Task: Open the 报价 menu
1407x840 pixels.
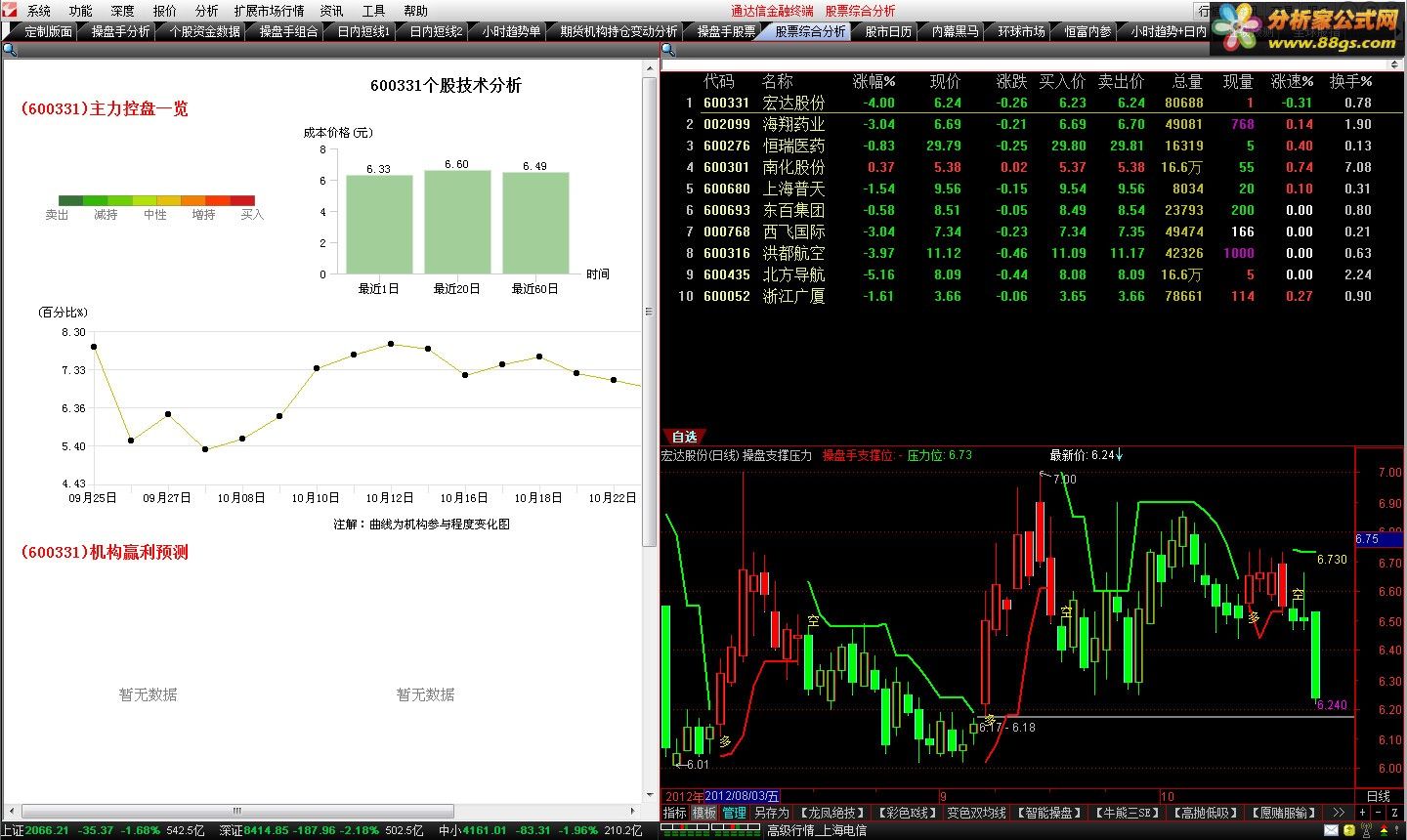Action: click(165, 11)
